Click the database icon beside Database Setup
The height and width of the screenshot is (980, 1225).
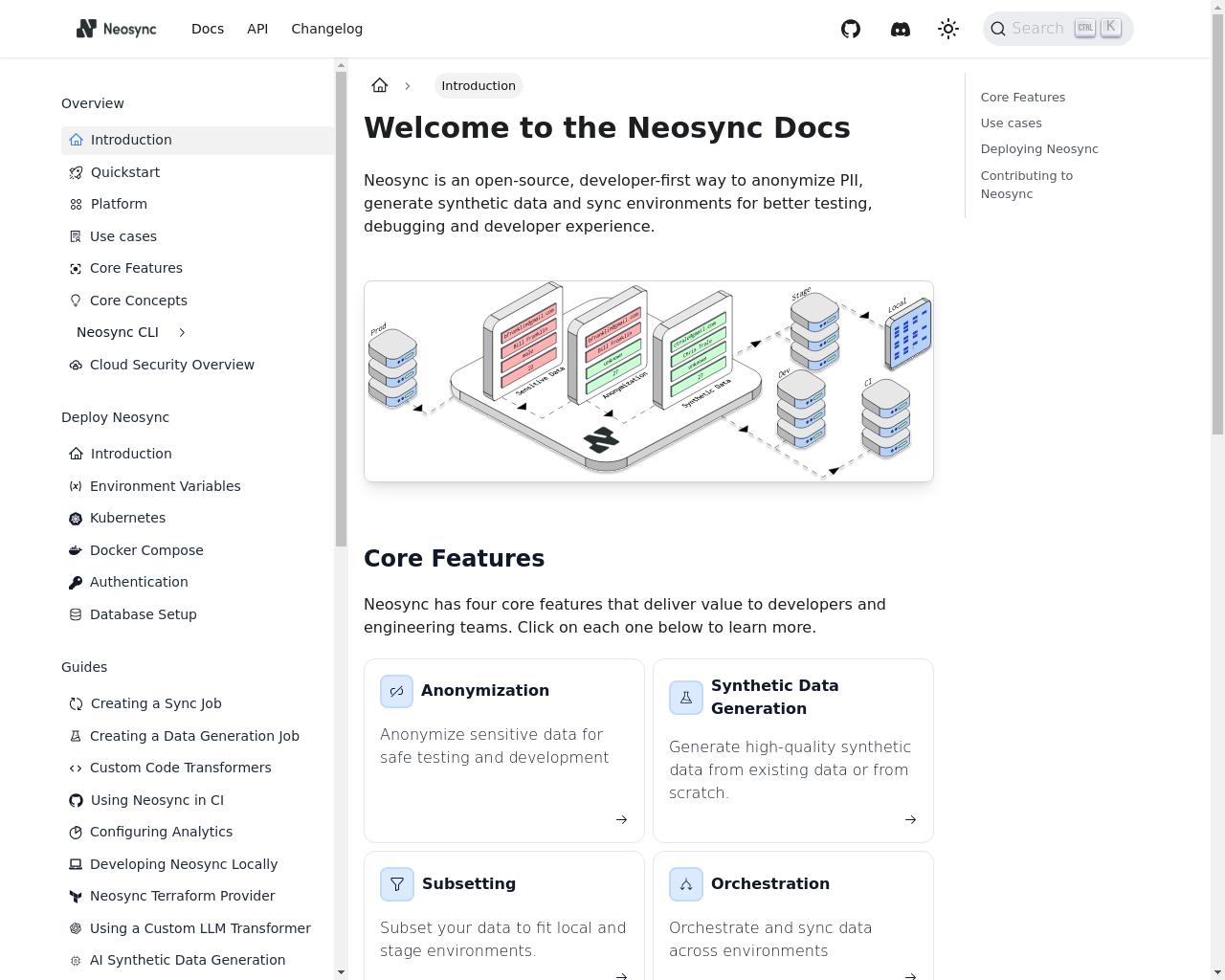tap(76, 614)
